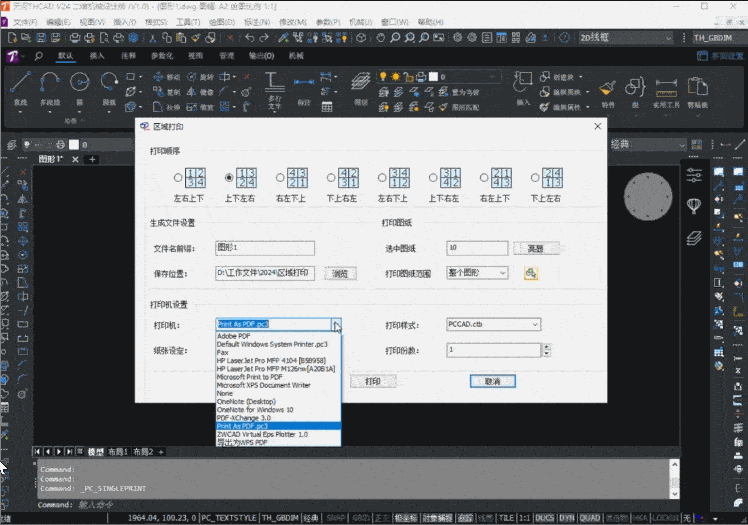This screenshot has width=748, height=525.
Task: Switch to the 输出(O) ribbon tab
Action: 261,56
